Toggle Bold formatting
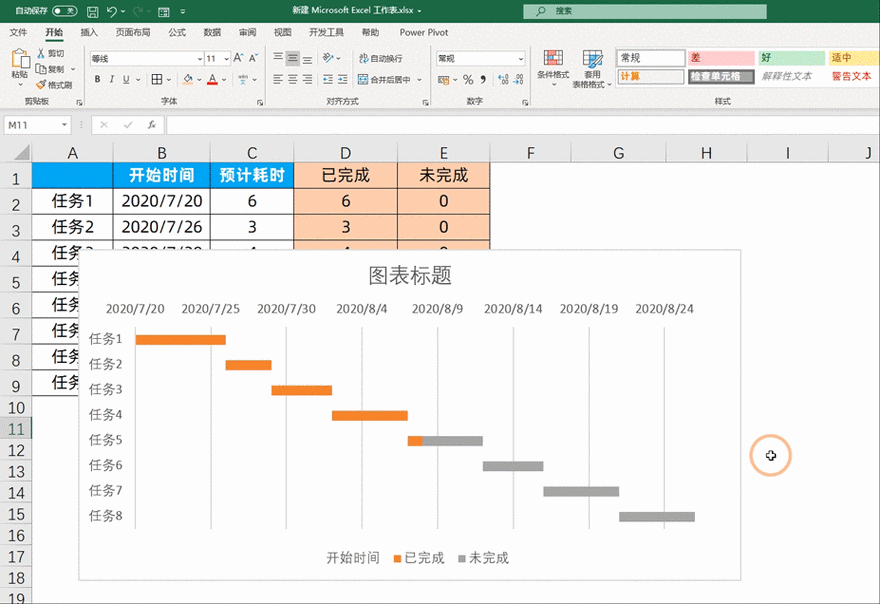This screenshot has width=880, height=604. 97,79
